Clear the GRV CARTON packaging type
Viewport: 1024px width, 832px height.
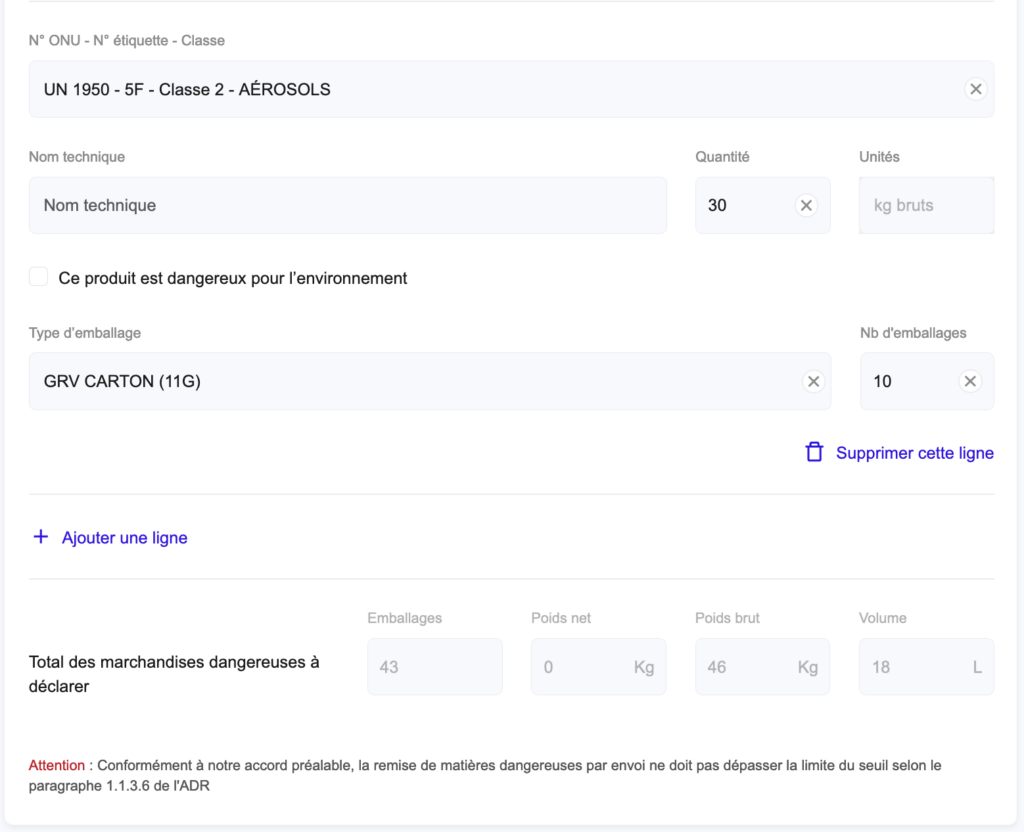pos(813,381)
